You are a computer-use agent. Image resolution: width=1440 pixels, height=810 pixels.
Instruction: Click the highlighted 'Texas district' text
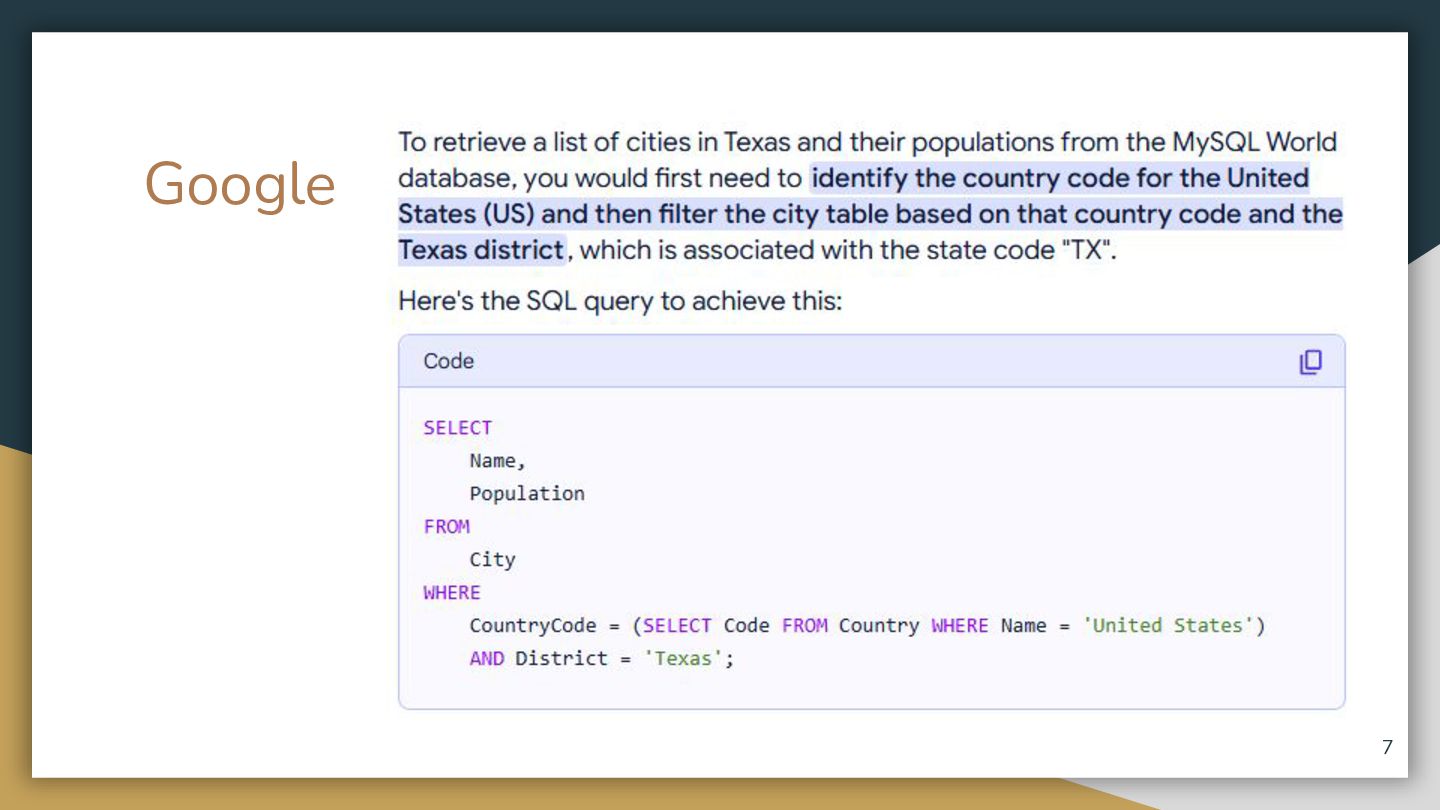[x=481, y=249]
